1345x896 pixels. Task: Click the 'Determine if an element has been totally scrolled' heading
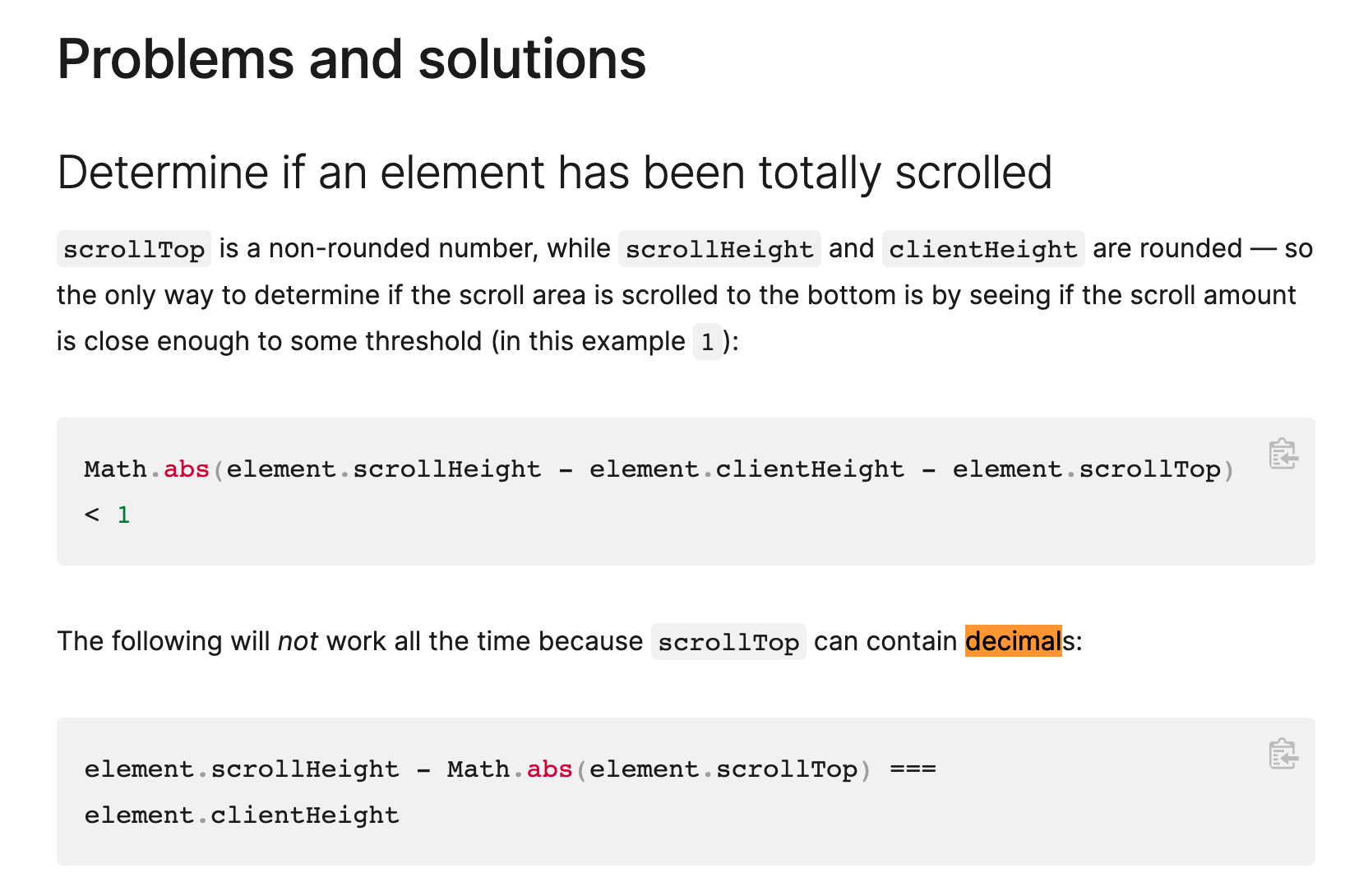pyautogui.click(x=554, y=173)
